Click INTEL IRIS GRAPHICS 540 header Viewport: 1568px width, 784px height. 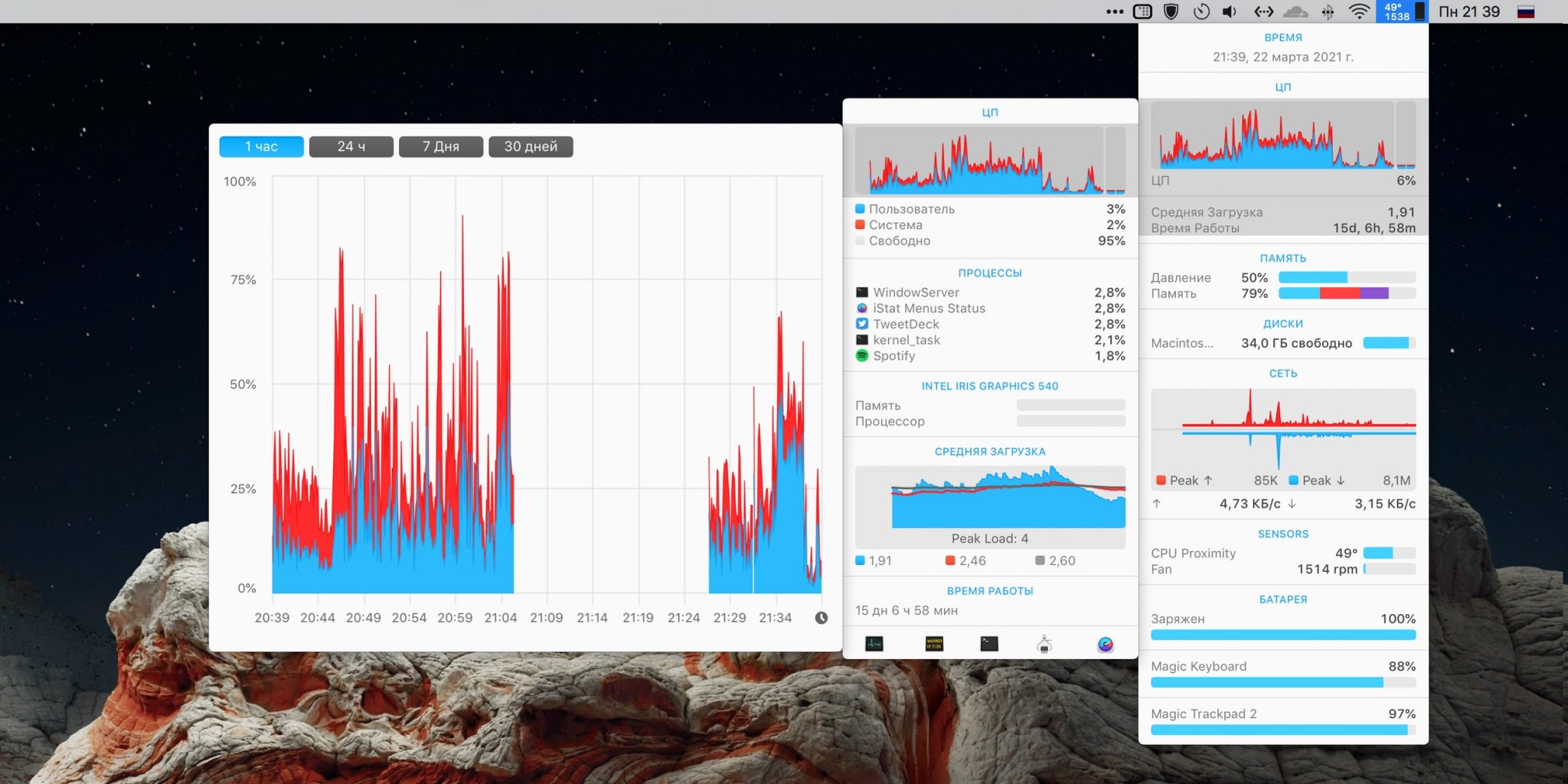[x=990, y=386]
